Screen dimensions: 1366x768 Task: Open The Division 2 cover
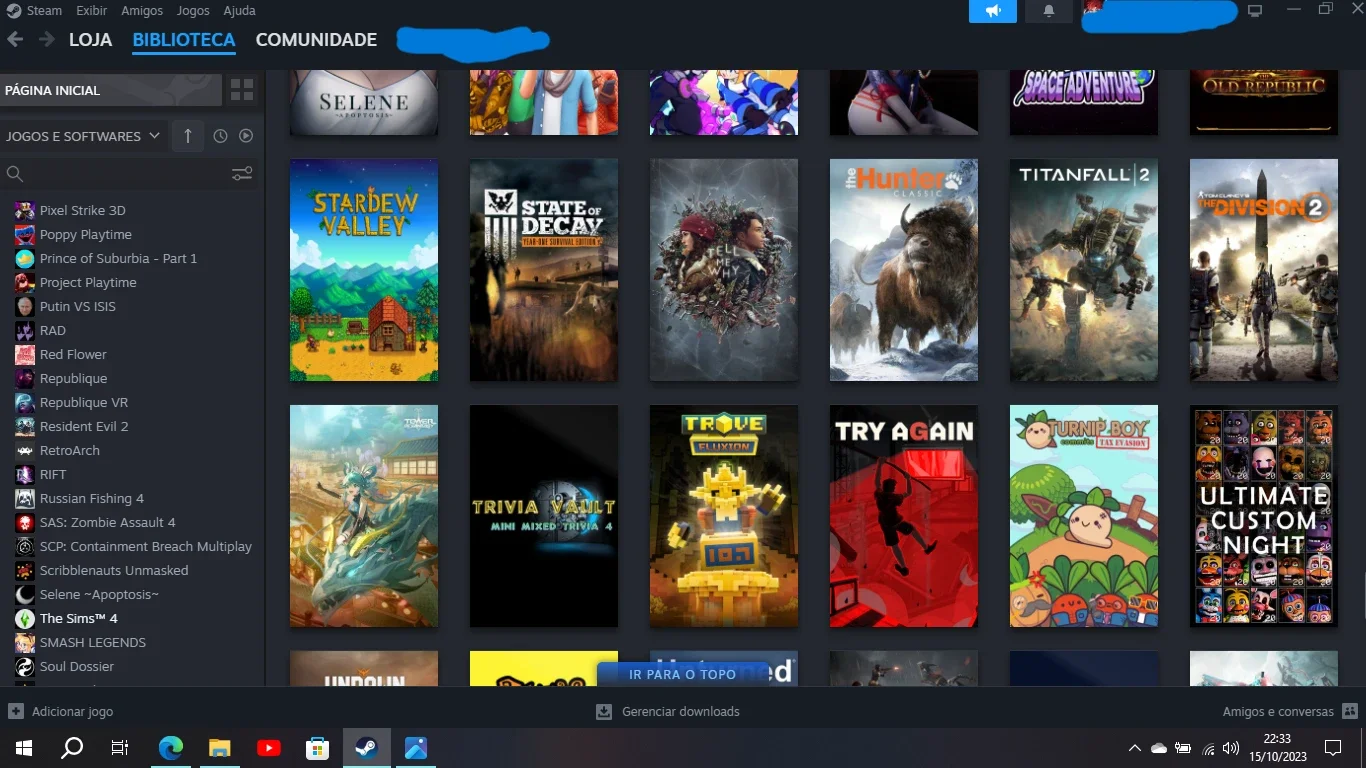1264,270
